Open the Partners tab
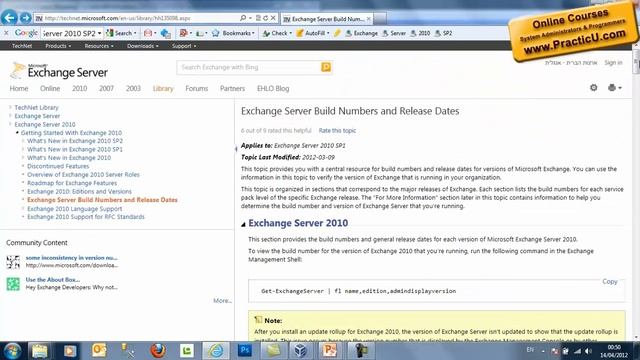Image resolution: width=640 pixels, height=360 pixels. [x=232, y=88]
